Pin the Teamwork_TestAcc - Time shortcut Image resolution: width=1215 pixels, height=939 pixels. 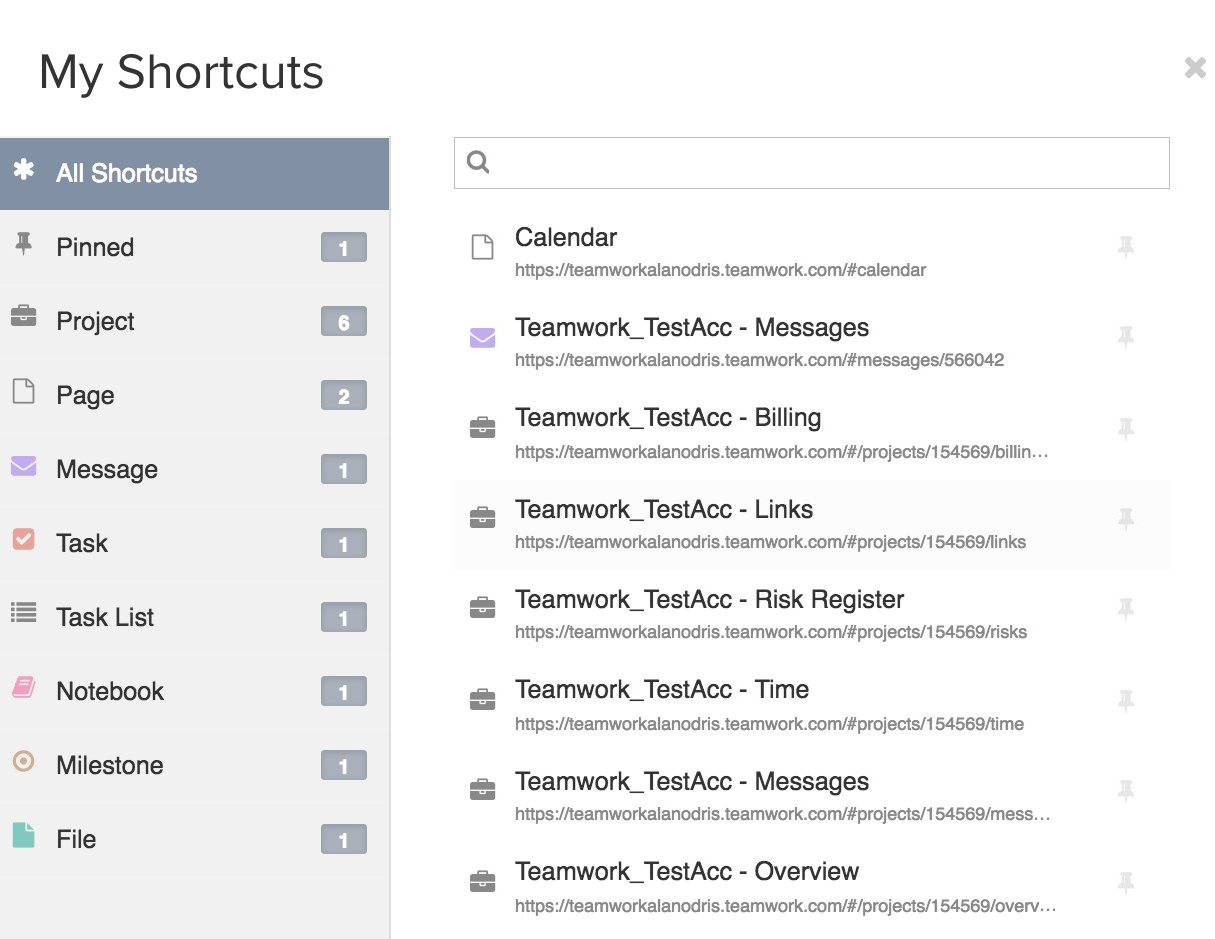tap(1126, 701)
